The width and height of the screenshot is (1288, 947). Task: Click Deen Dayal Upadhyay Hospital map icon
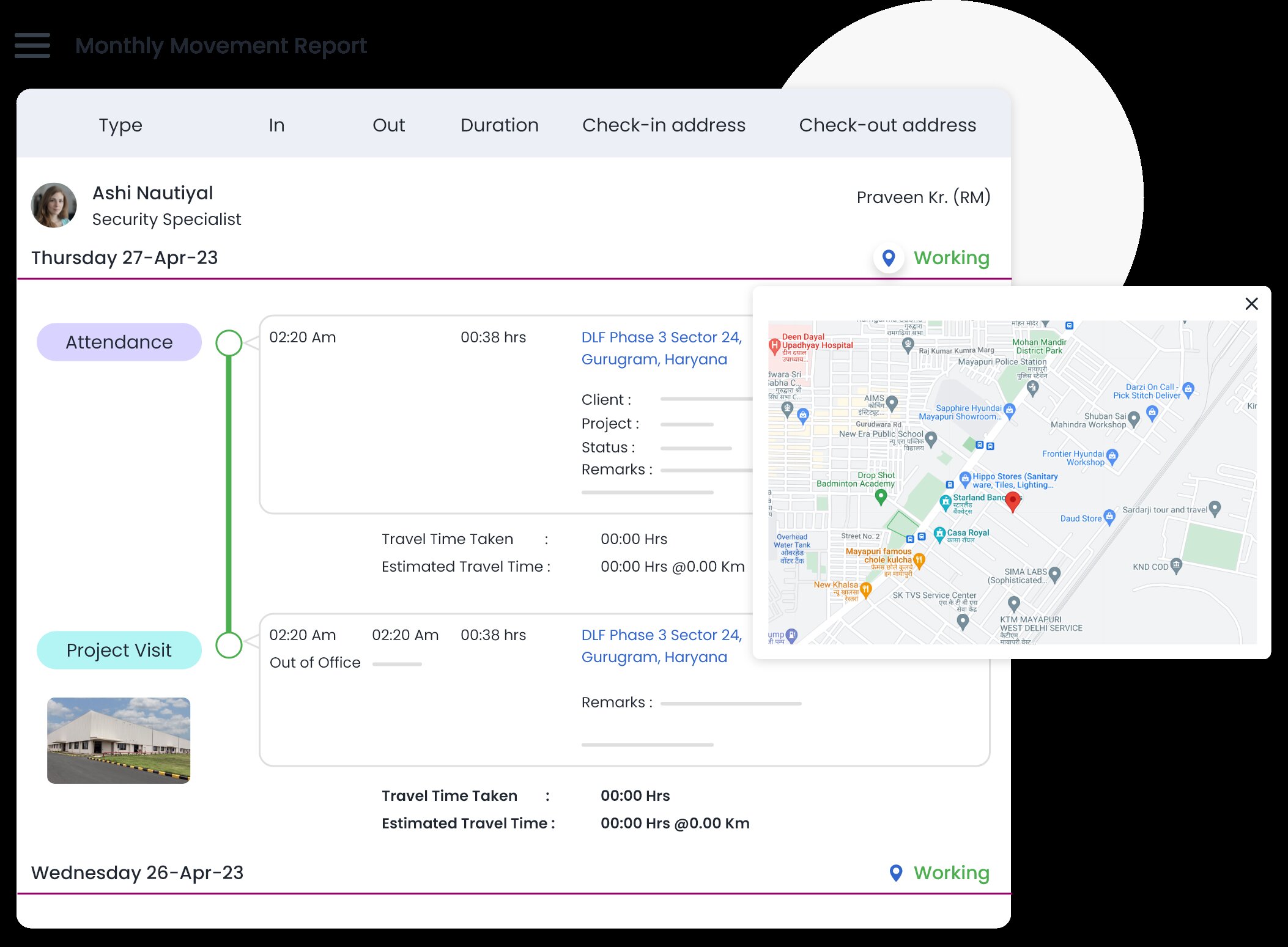tap(775, 345)
